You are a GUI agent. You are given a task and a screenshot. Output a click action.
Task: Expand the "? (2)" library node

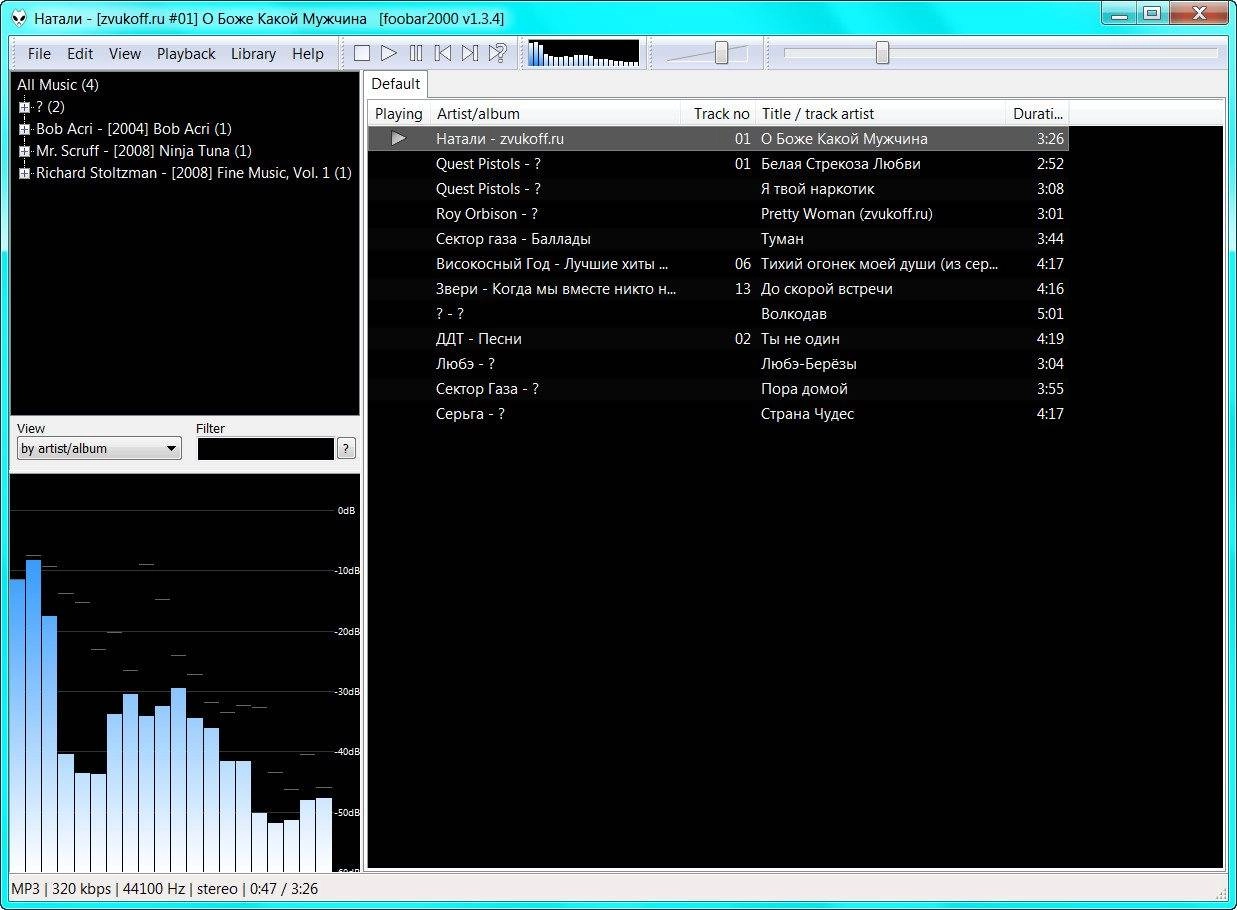[x=25, y=107]
